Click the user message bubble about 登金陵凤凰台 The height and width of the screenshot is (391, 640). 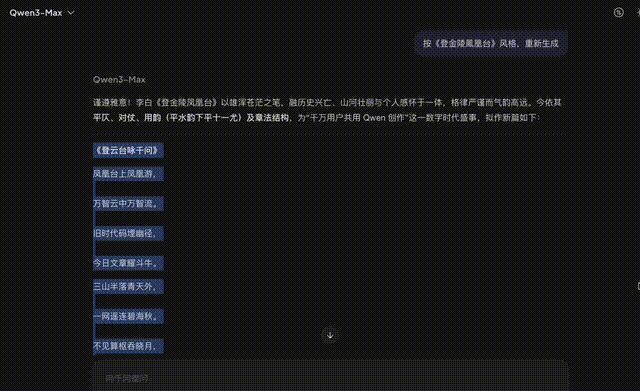point(491,43)
